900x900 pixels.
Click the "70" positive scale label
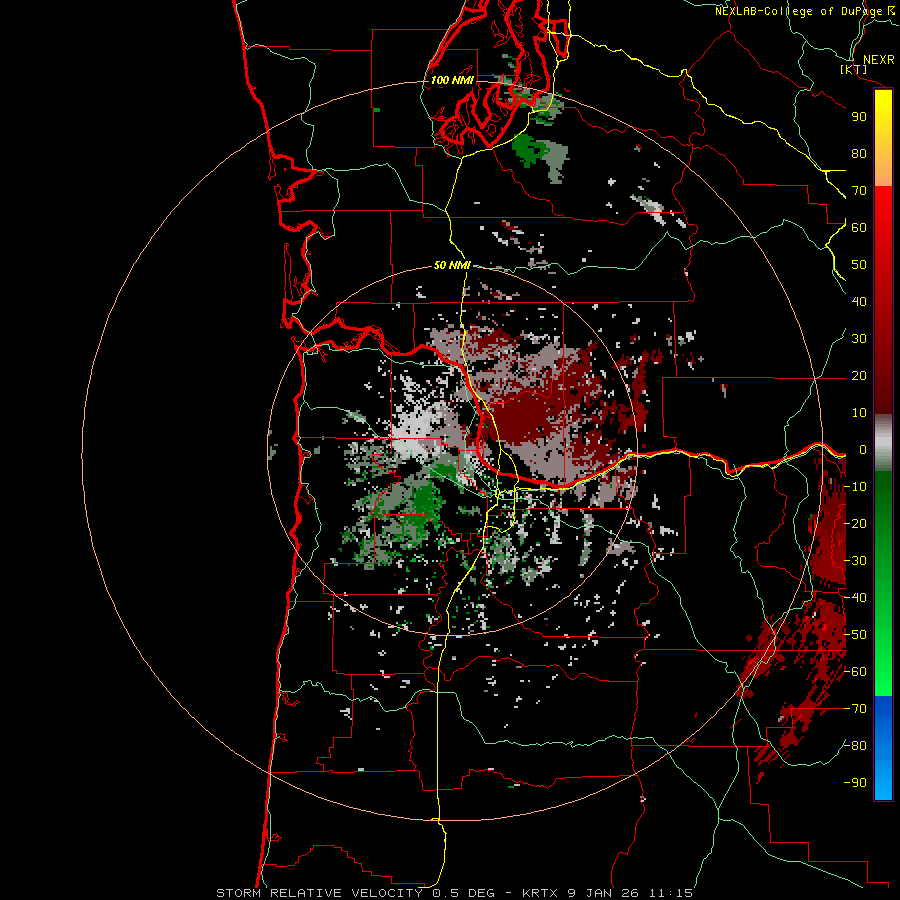click(859, 191)
